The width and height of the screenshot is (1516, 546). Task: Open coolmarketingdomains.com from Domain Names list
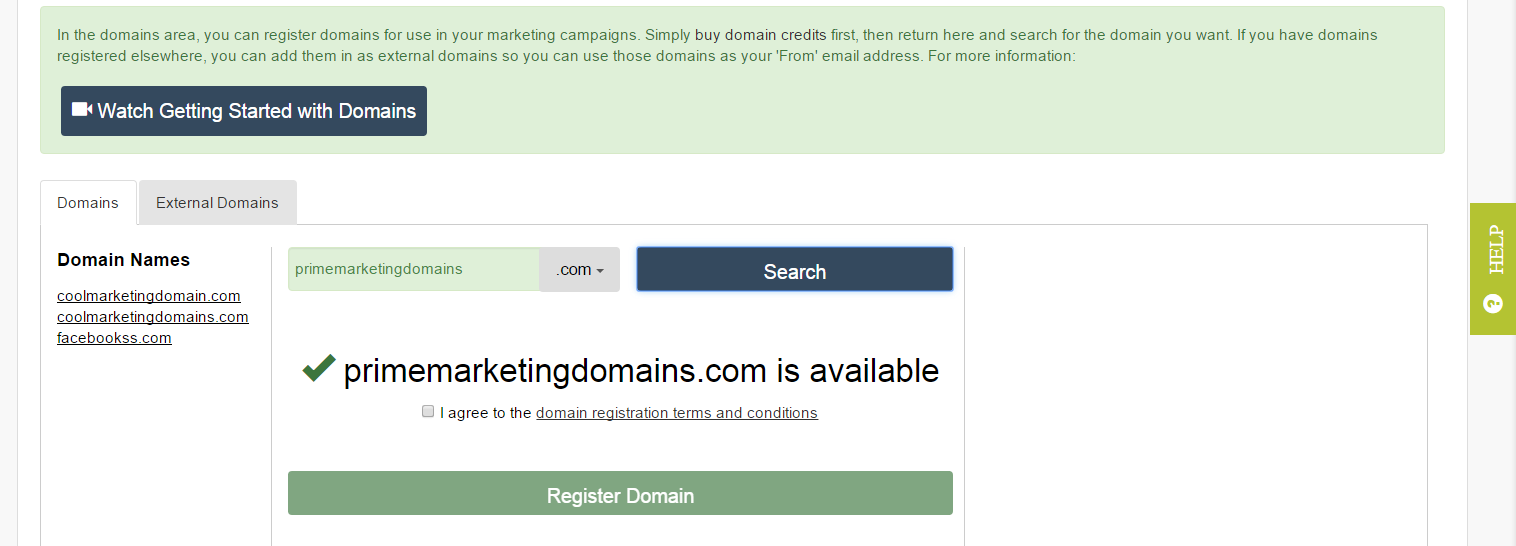pyautogui.click(x=153, y=317)
